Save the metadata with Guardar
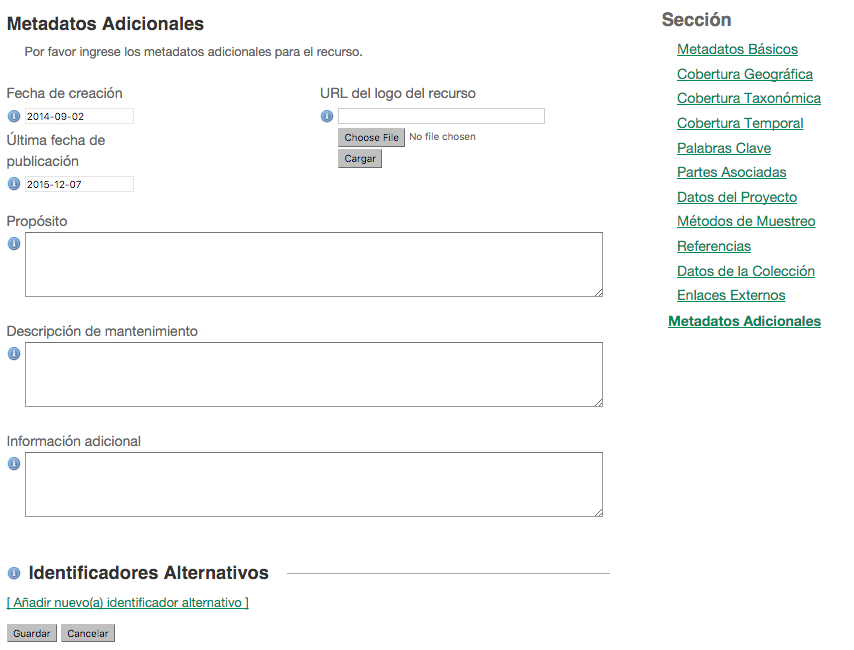Image resolution: width=854 pixels, height=650 pixels. click(30, 632)
